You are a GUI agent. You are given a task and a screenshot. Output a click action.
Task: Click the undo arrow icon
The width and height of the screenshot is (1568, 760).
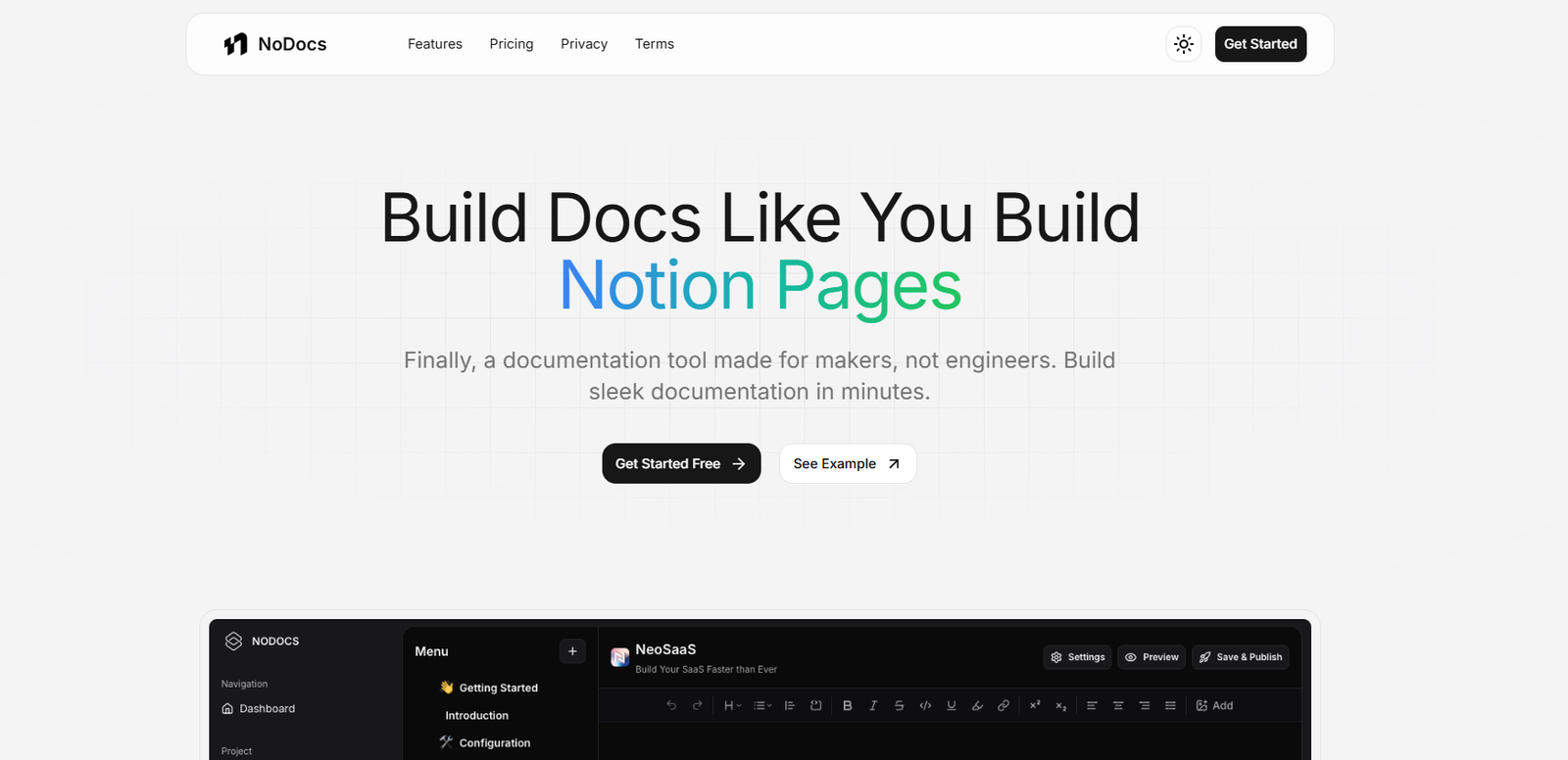pos(671,705)
